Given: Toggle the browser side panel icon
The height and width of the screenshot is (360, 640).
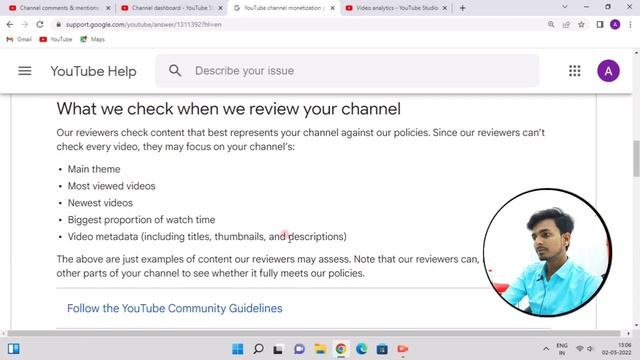Looking at the screenshot, I should pos(600,24).
